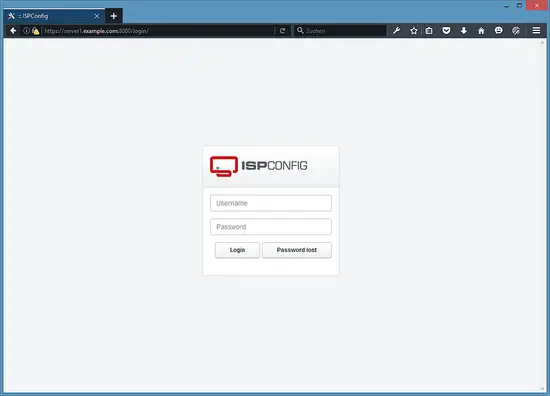Screen dimensions: 550x396
Task: Open the downloads arrow icon
Action: pyautogui.click(x=464, y=31)
